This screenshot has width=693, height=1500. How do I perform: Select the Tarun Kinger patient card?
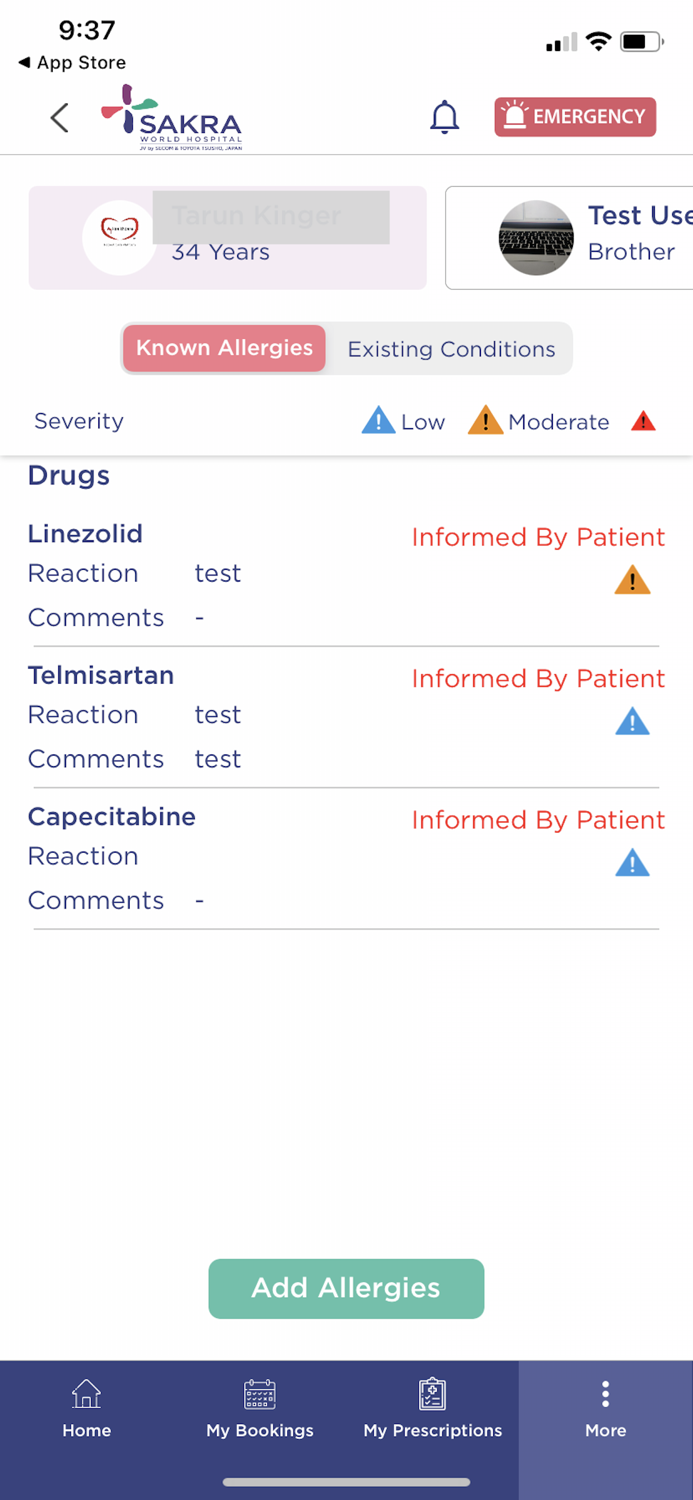[x=228, y=237]
